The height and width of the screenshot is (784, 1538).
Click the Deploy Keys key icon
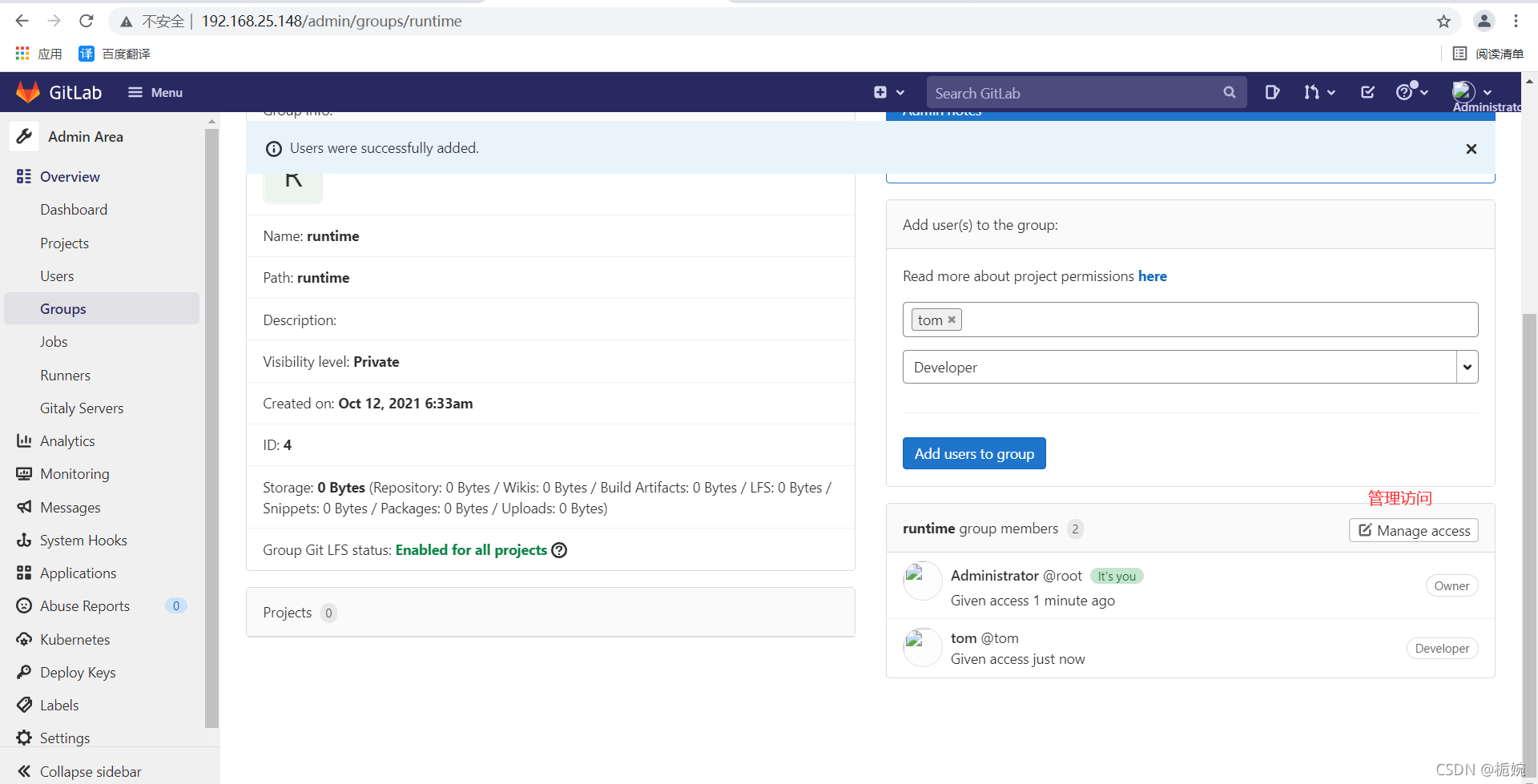[x=24, y=672]
